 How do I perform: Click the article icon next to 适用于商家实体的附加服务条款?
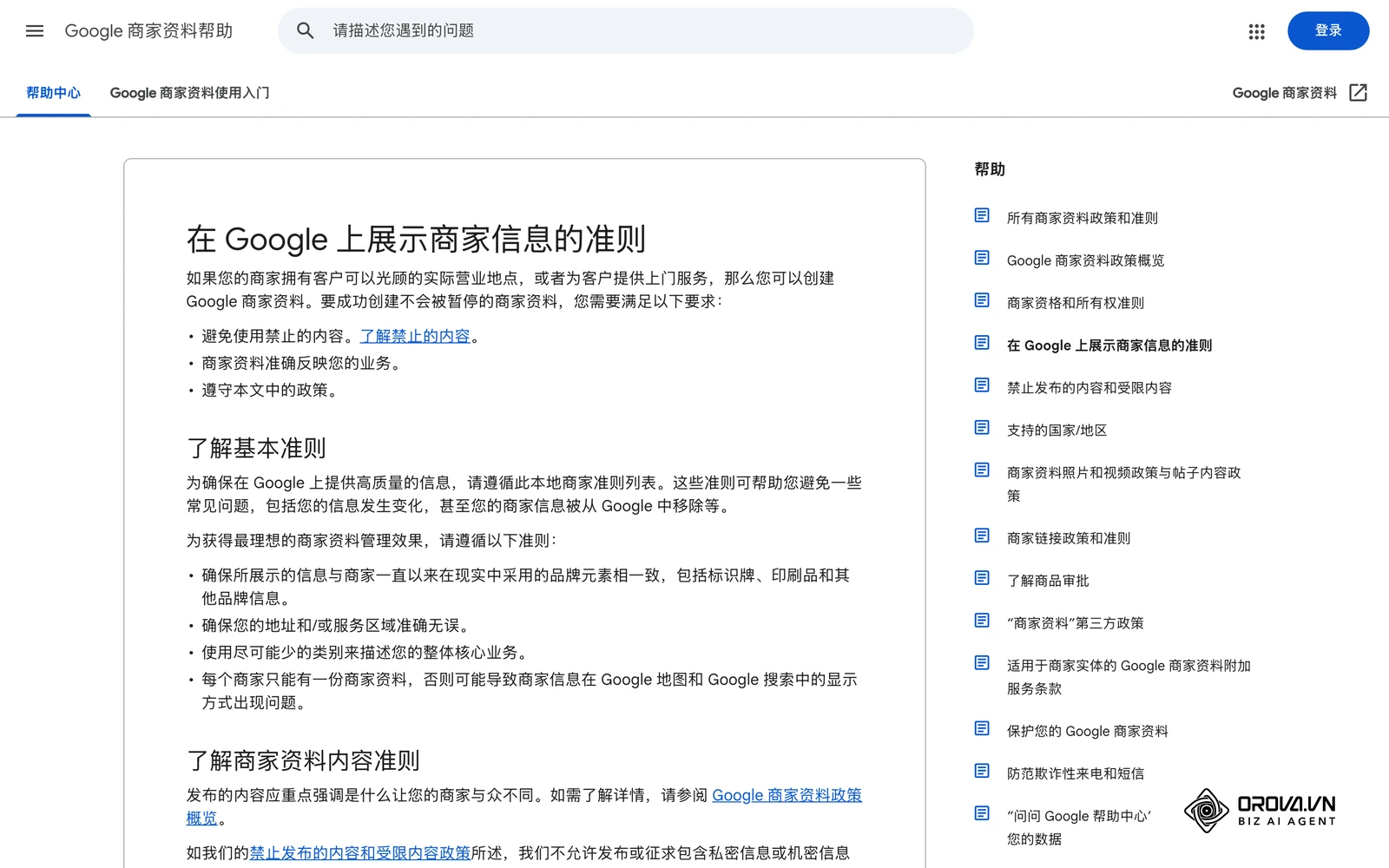click(982, 663)
